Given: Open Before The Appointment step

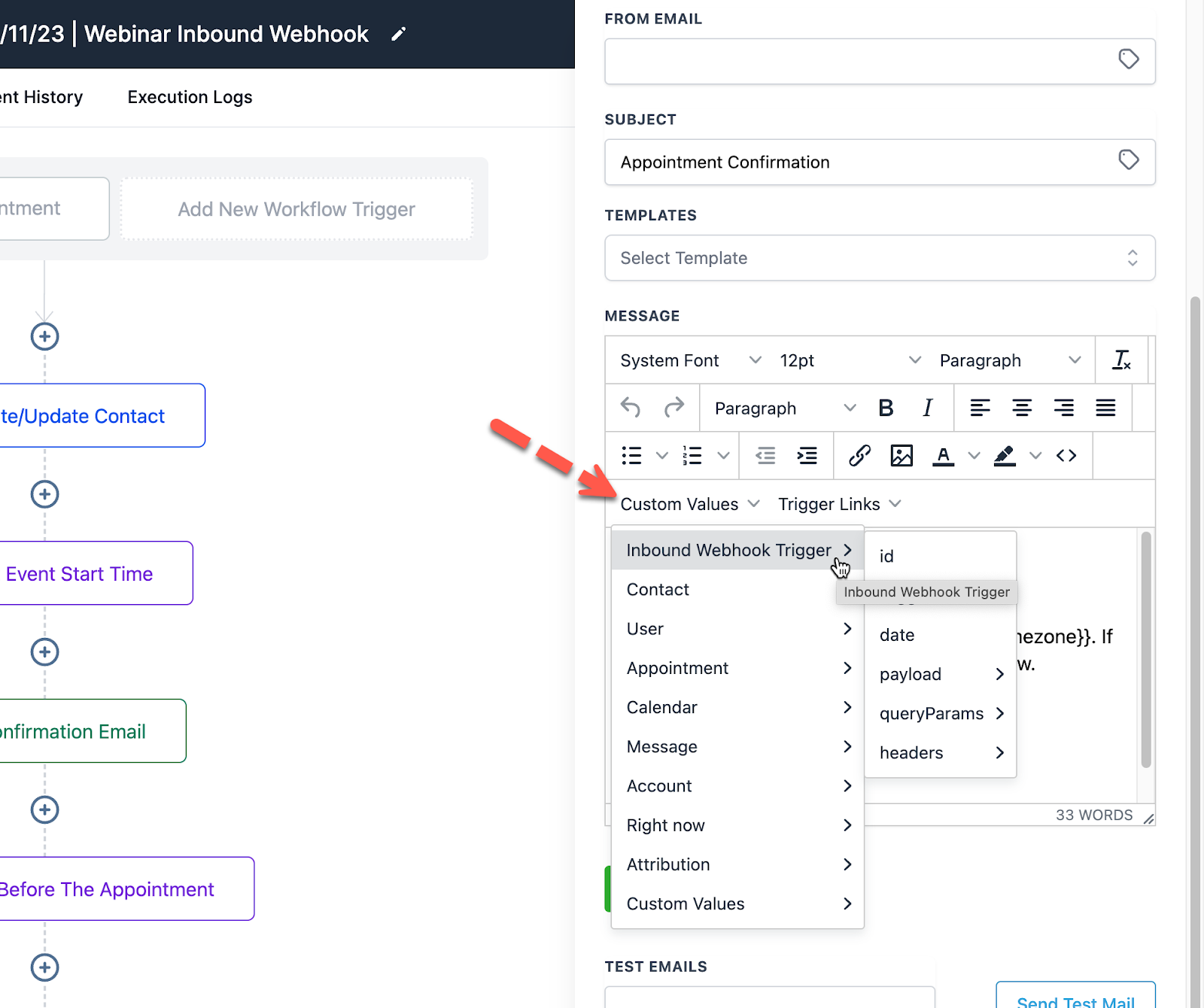Looking at the screenshot, I should [126, 888].
